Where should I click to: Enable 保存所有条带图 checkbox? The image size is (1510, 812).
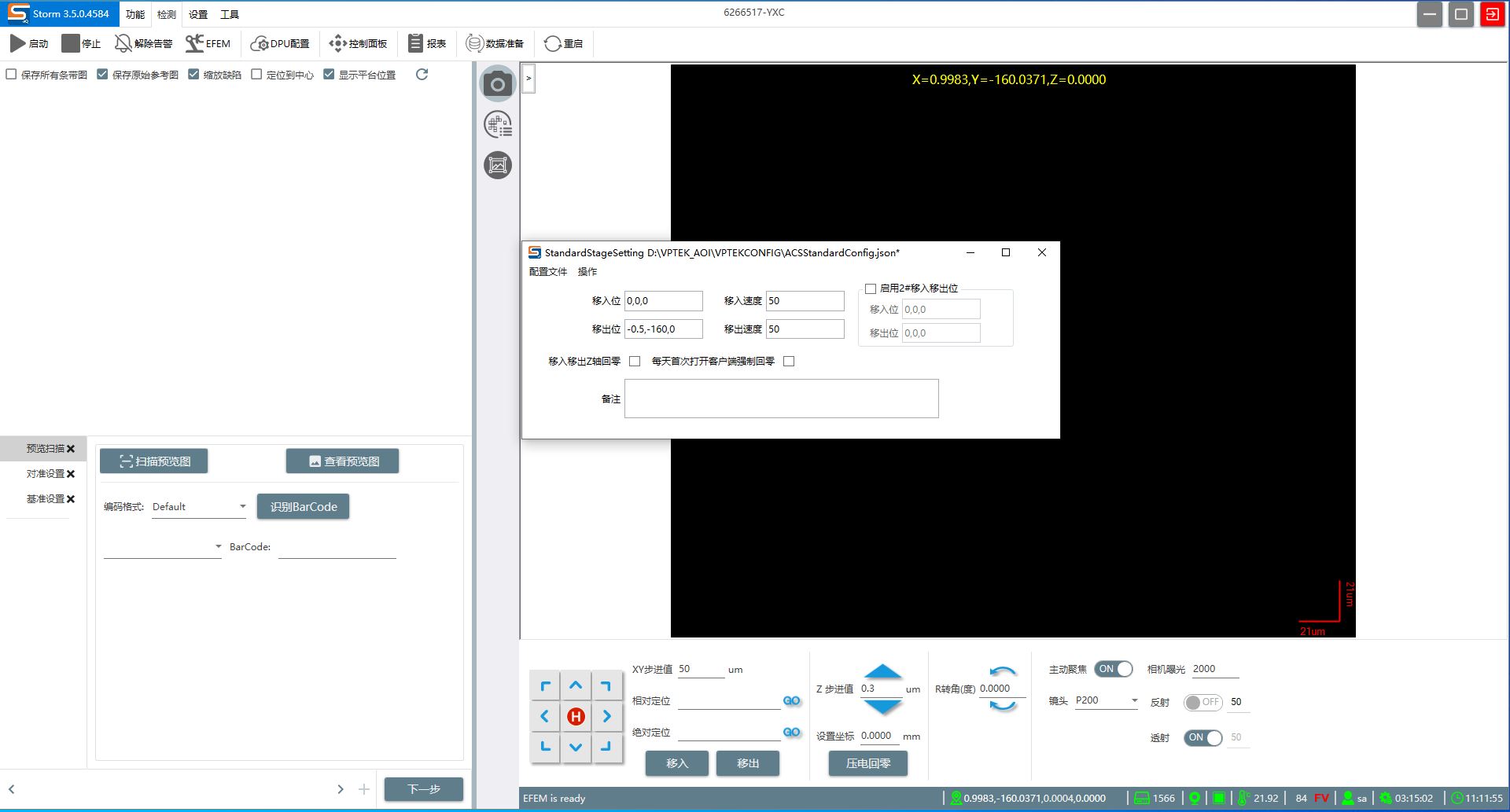(11, 75)
